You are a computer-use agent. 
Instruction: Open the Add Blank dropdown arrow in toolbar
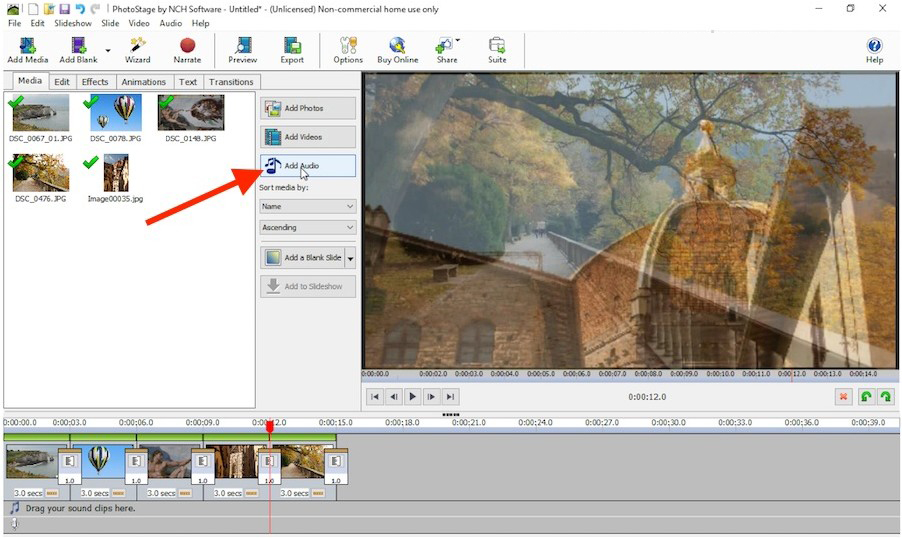108,51
